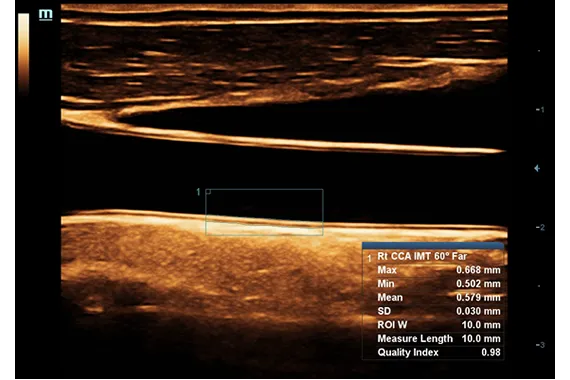Select the blue results panel header bar
The height and width of the screenshot is (380, 570).
point(433,245)
